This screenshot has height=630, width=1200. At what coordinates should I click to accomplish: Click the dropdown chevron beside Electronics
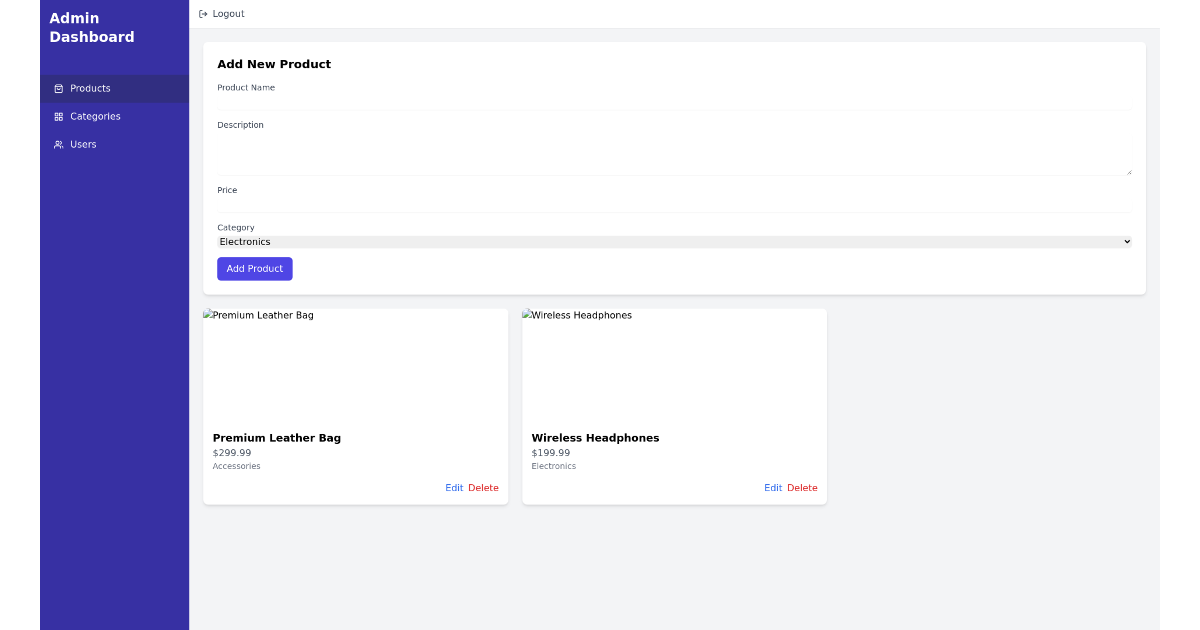(1127, 241)
